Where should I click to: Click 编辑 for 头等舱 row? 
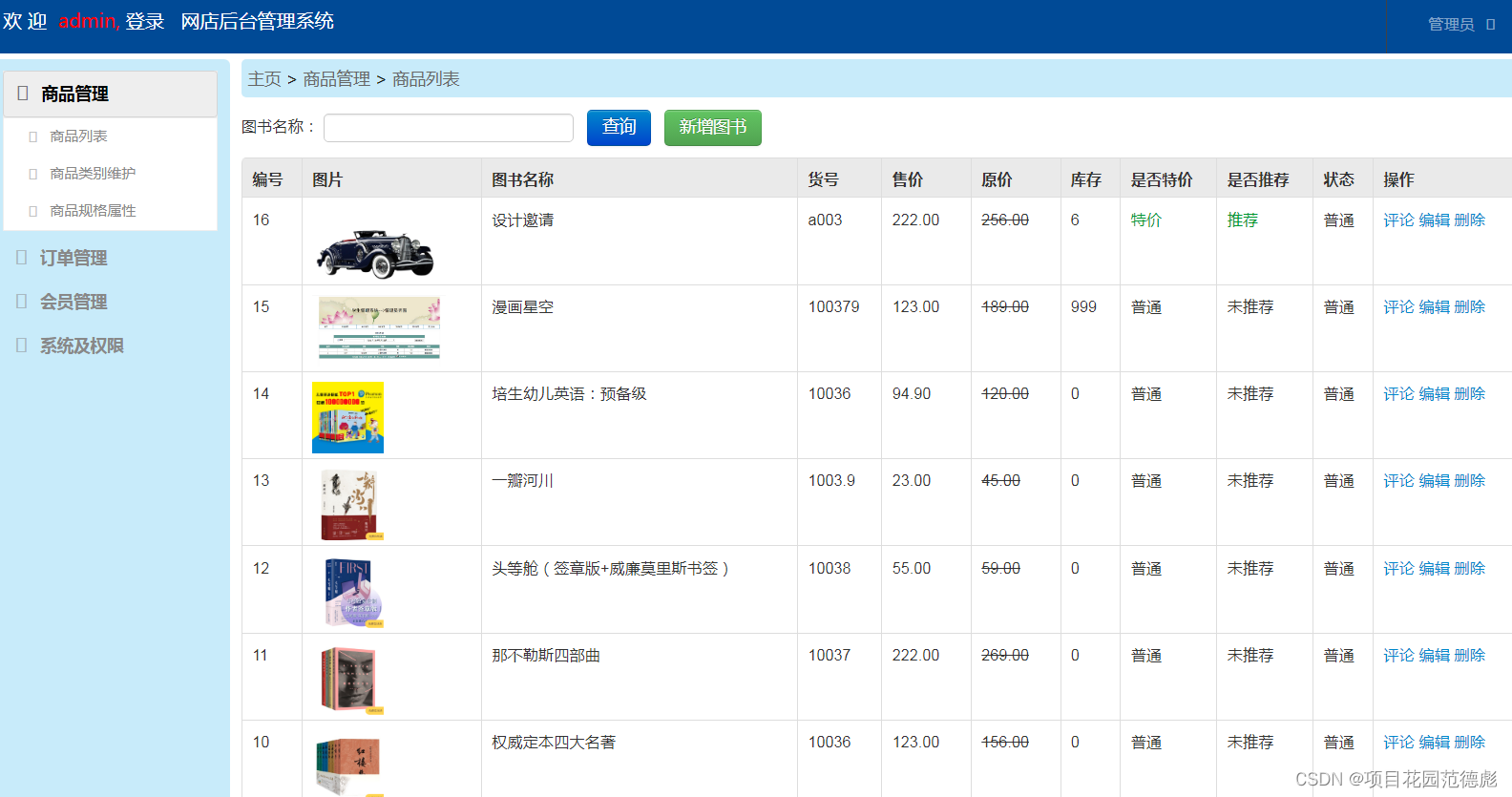[1434, 569]
